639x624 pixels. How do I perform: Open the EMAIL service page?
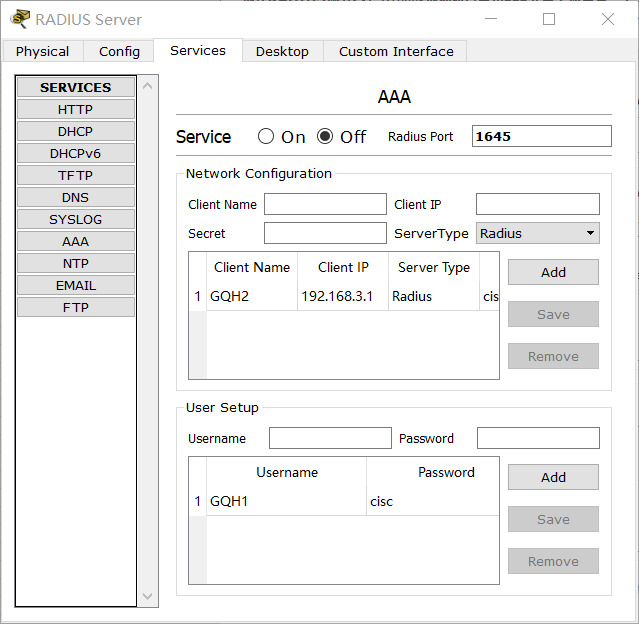point(76,285)
